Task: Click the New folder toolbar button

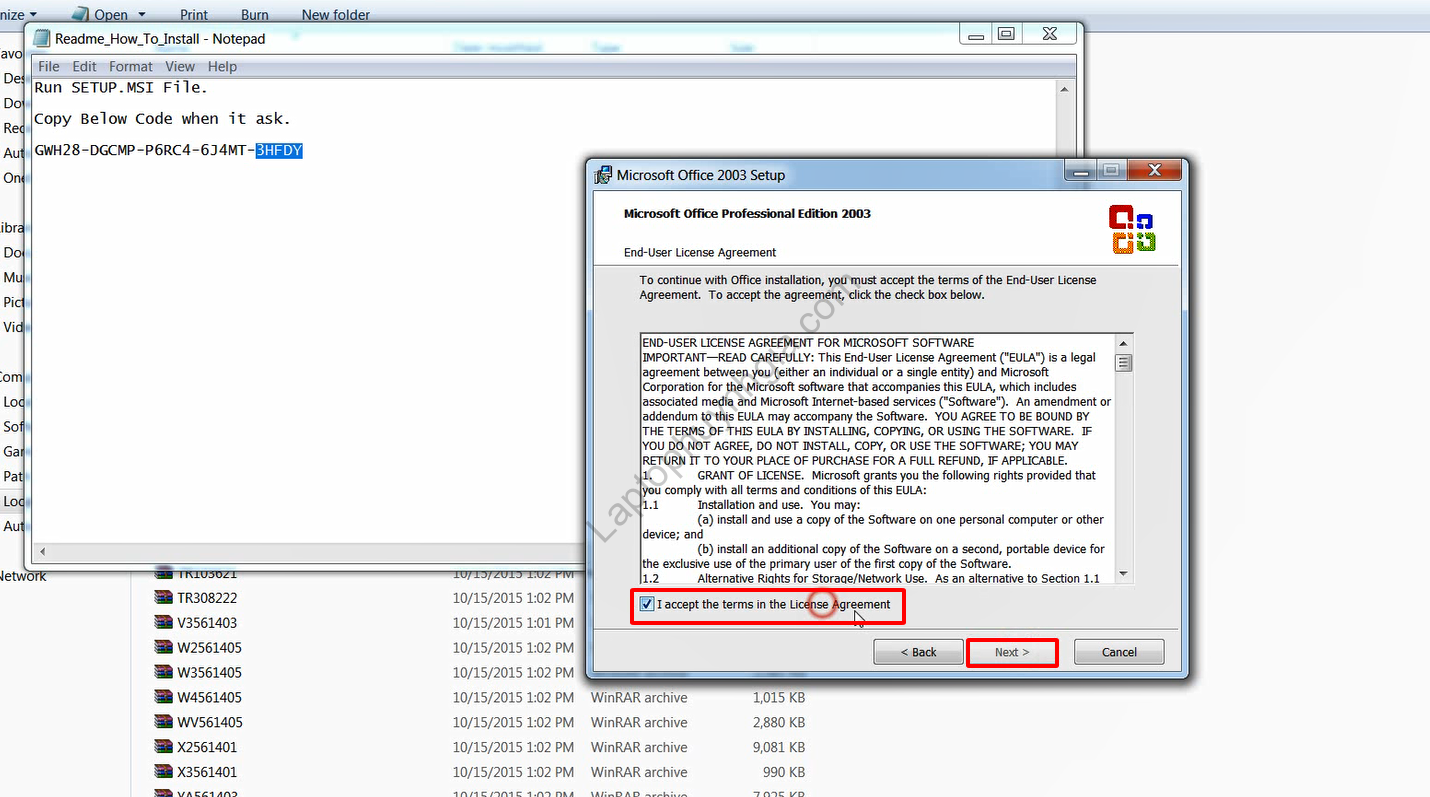Action: pos(336,15)
